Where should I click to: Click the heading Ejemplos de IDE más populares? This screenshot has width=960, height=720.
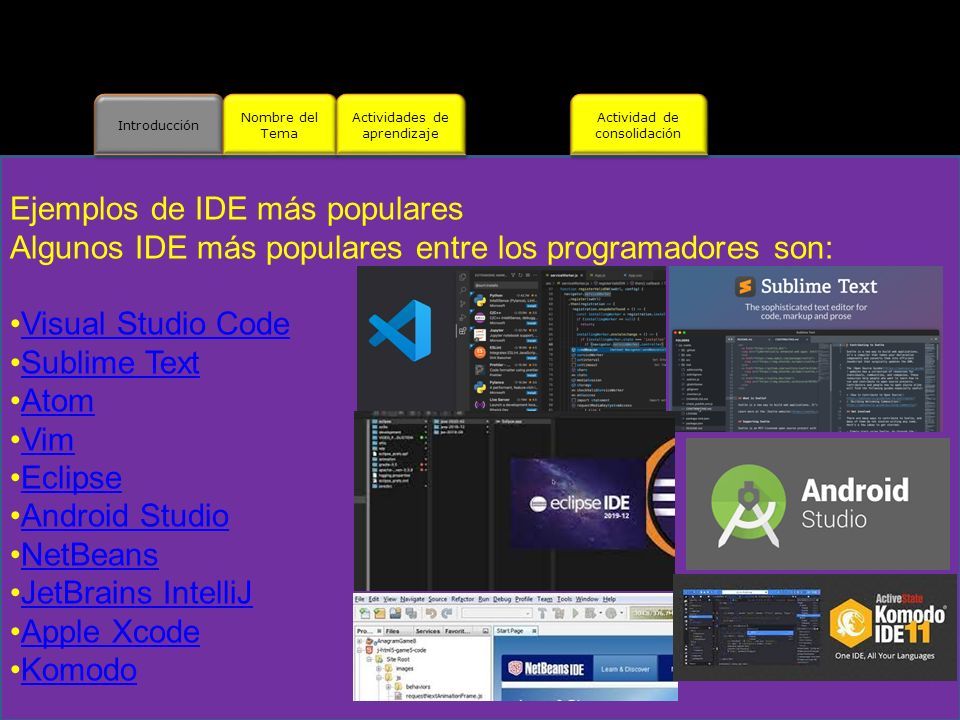click(x=236, y=209)
